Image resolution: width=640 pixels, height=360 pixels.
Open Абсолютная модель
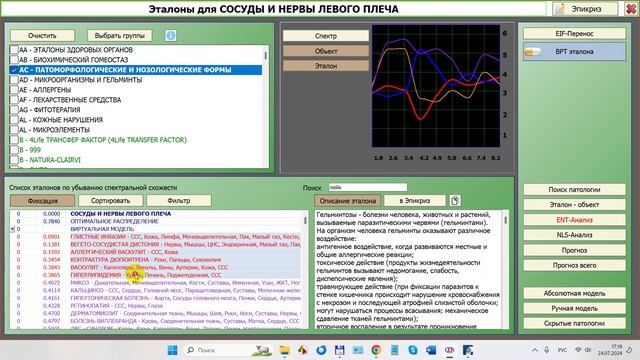pos(574,293)
